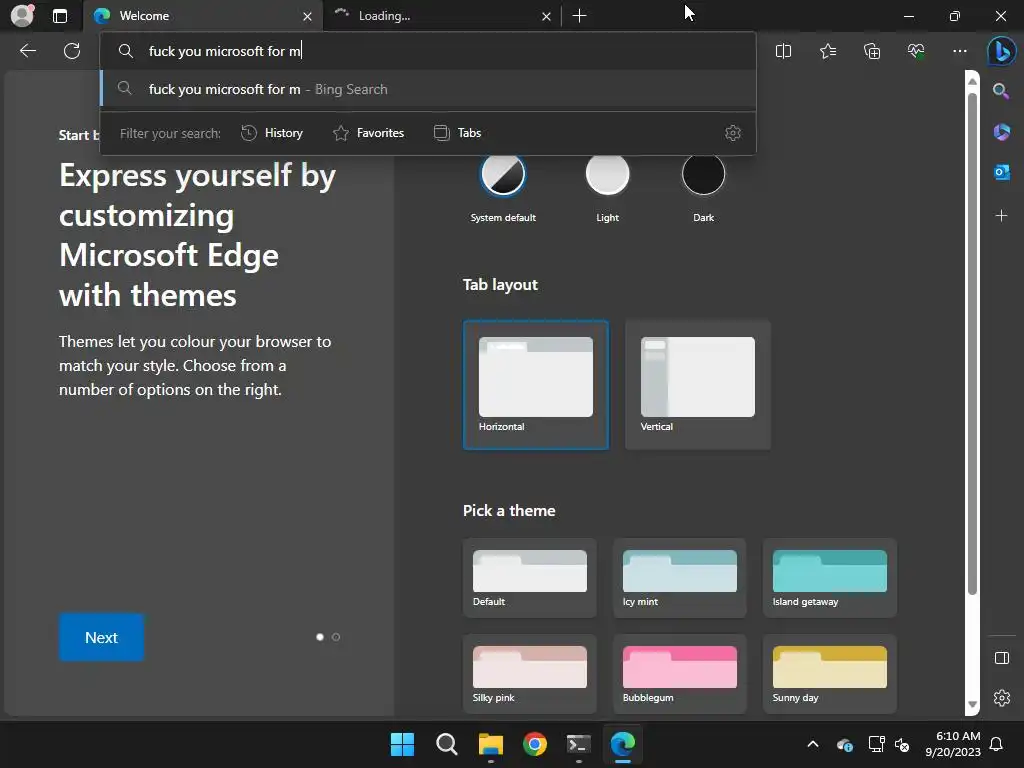This screenshot has height=768, width=1024.
Task: Open the tab actions menu icon
Action: coord(59,16)
